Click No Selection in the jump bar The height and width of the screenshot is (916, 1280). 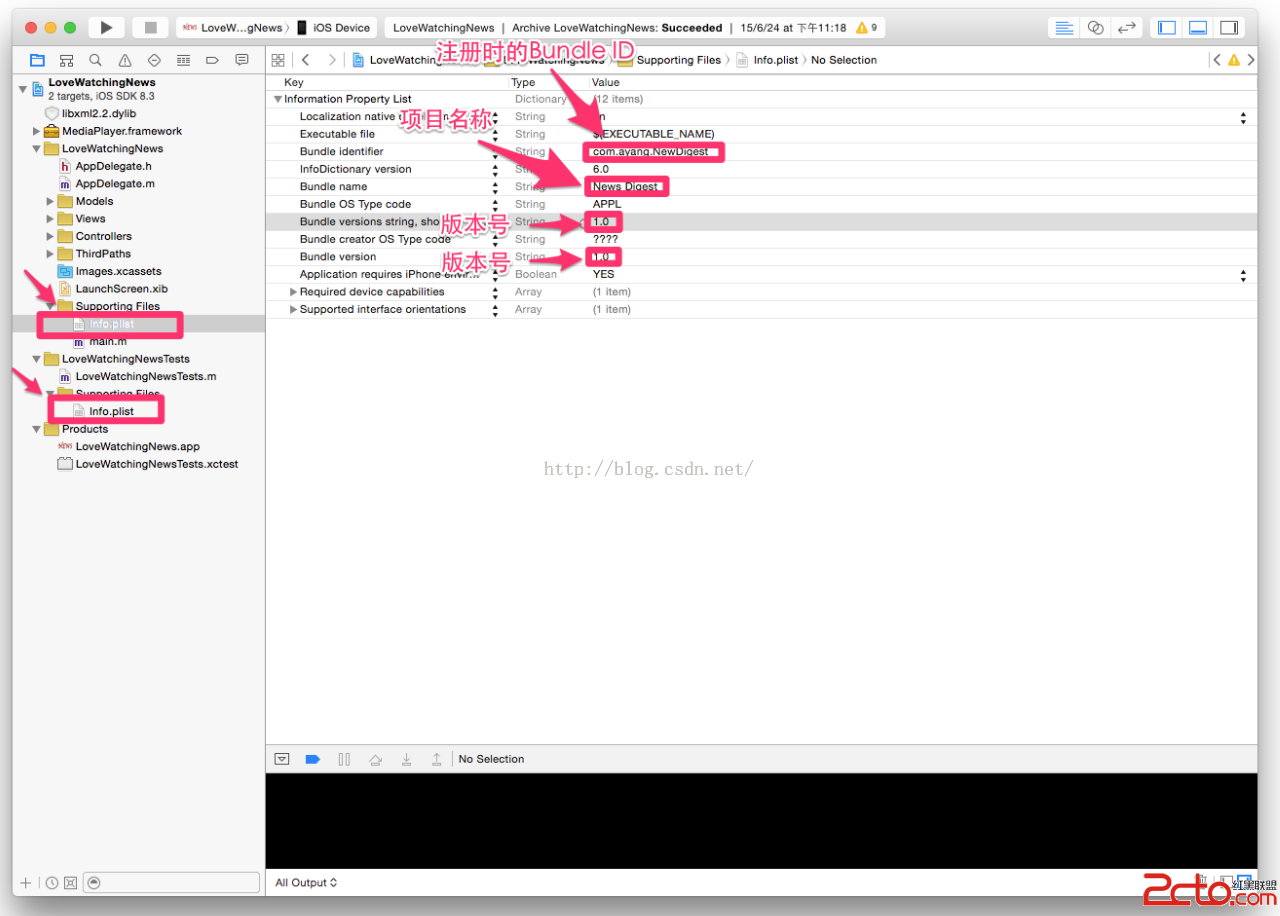pyautogui.click(x=843, y=60)
